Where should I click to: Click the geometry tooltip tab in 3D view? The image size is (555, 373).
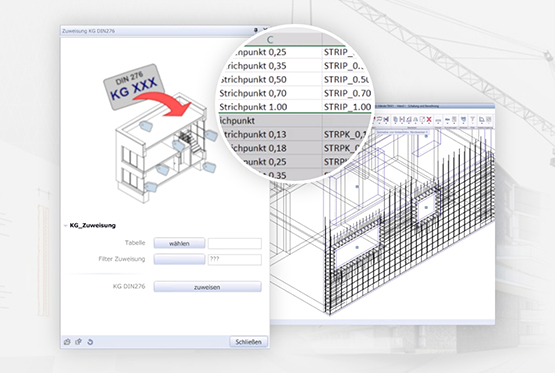(402, 132)
